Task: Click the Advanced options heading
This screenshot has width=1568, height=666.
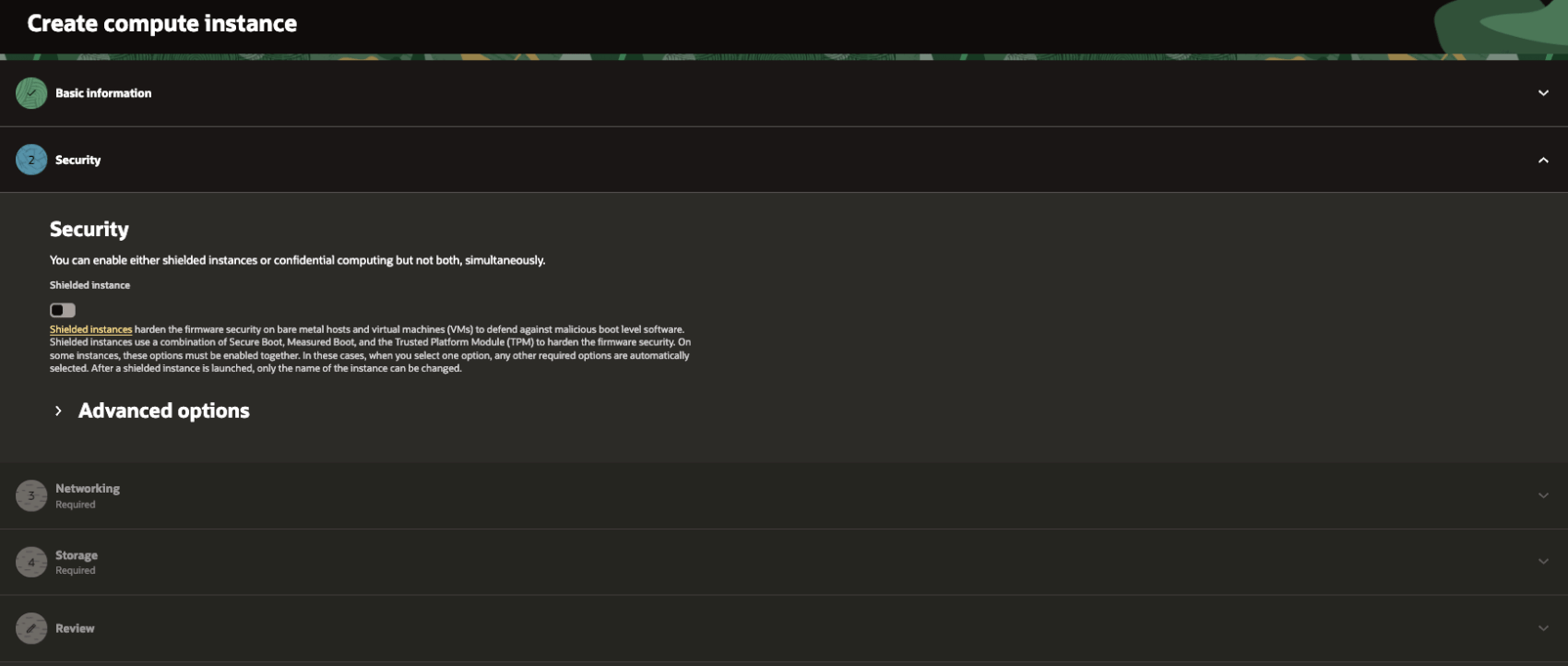Action: [x=164, y=410]
